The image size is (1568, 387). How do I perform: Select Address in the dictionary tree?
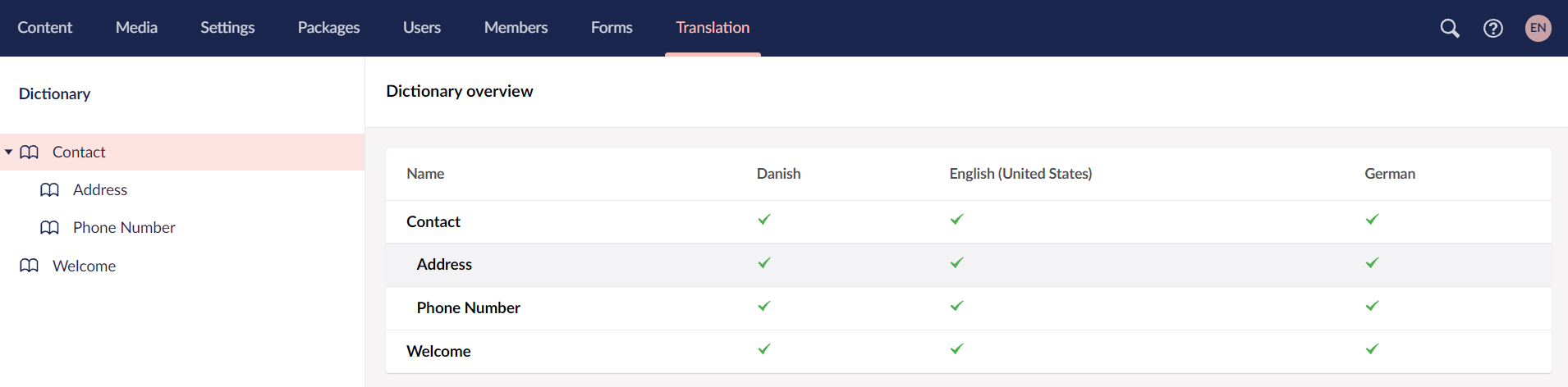coord(100,190)
